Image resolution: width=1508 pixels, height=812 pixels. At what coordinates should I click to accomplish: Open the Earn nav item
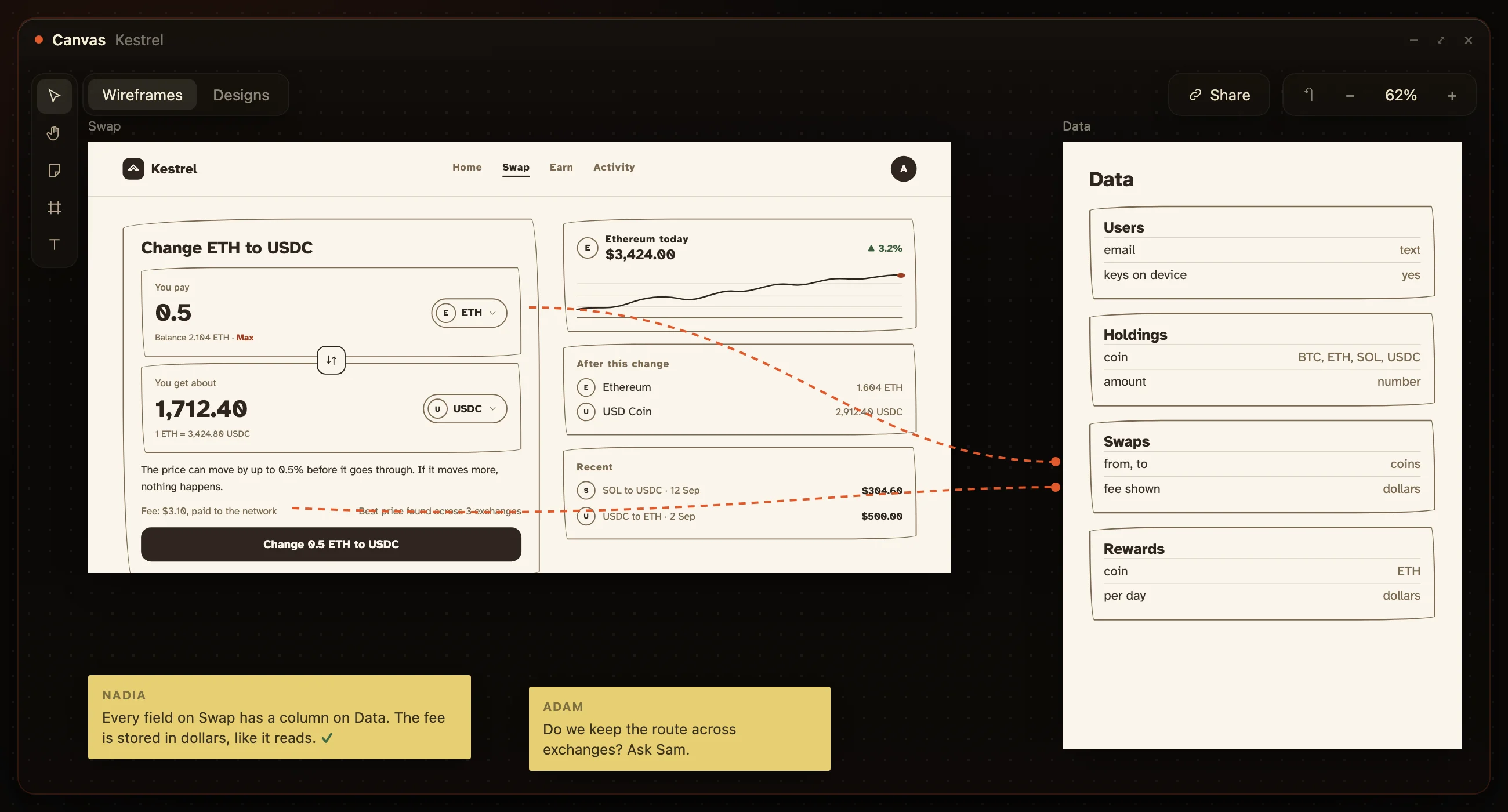561,167
